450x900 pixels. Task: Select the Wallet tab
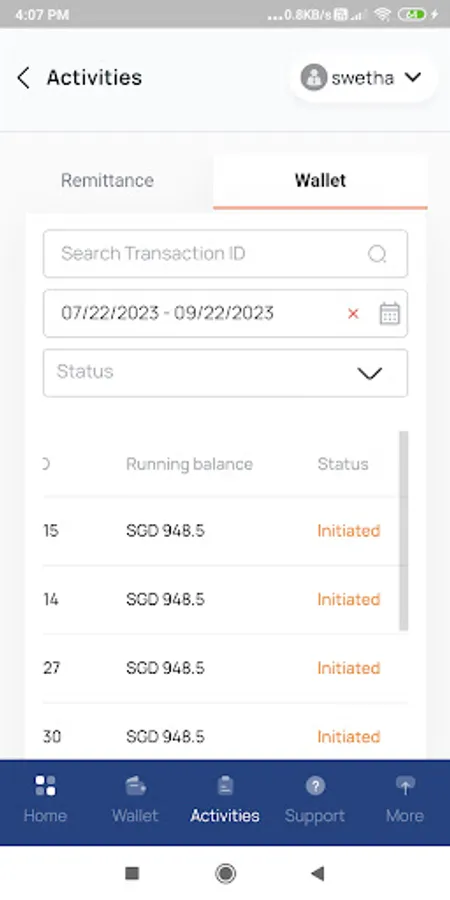320,180
